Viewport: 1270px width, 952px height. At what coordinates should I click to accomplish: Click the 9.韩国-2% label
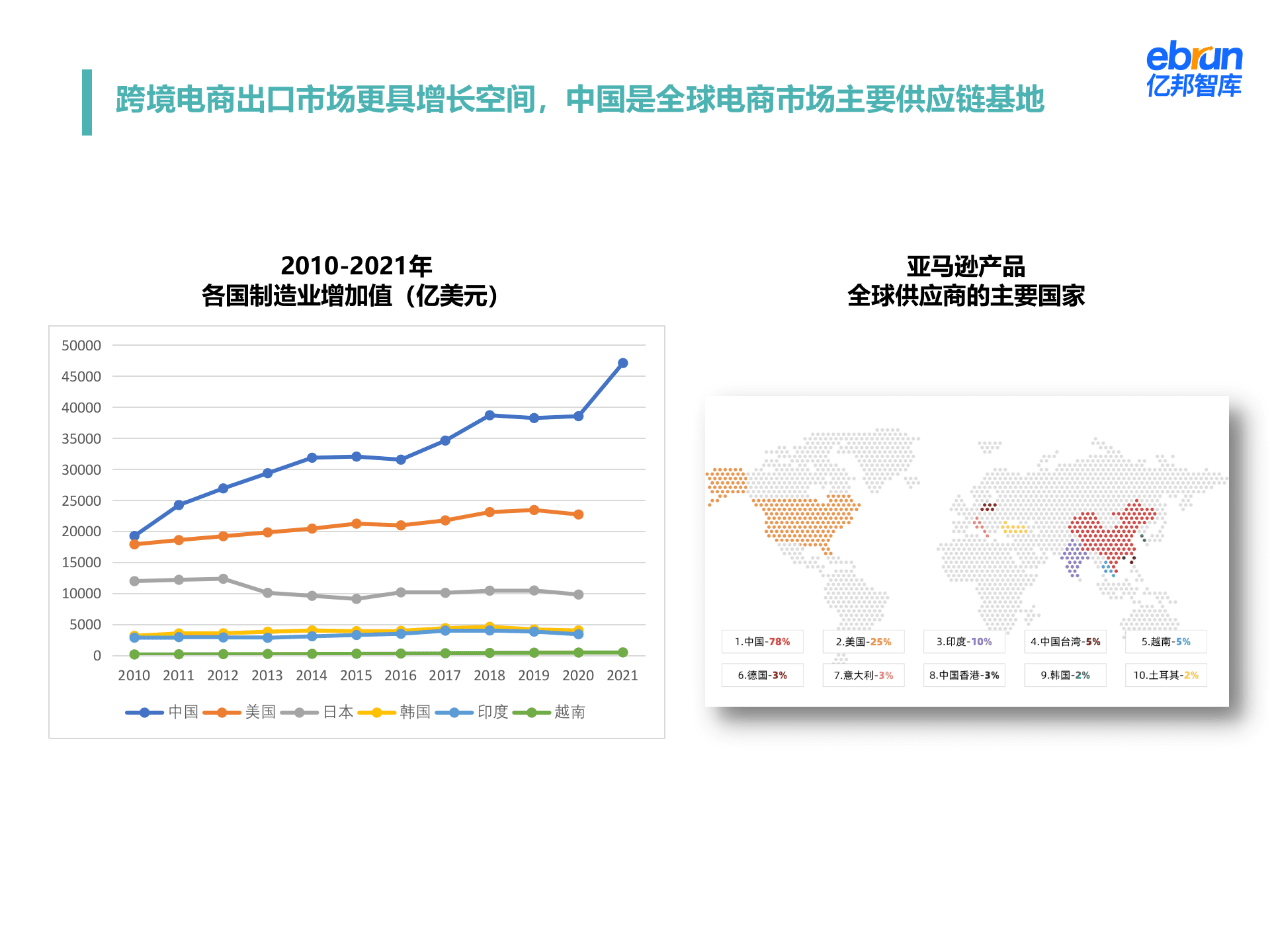pos(1065,675)
